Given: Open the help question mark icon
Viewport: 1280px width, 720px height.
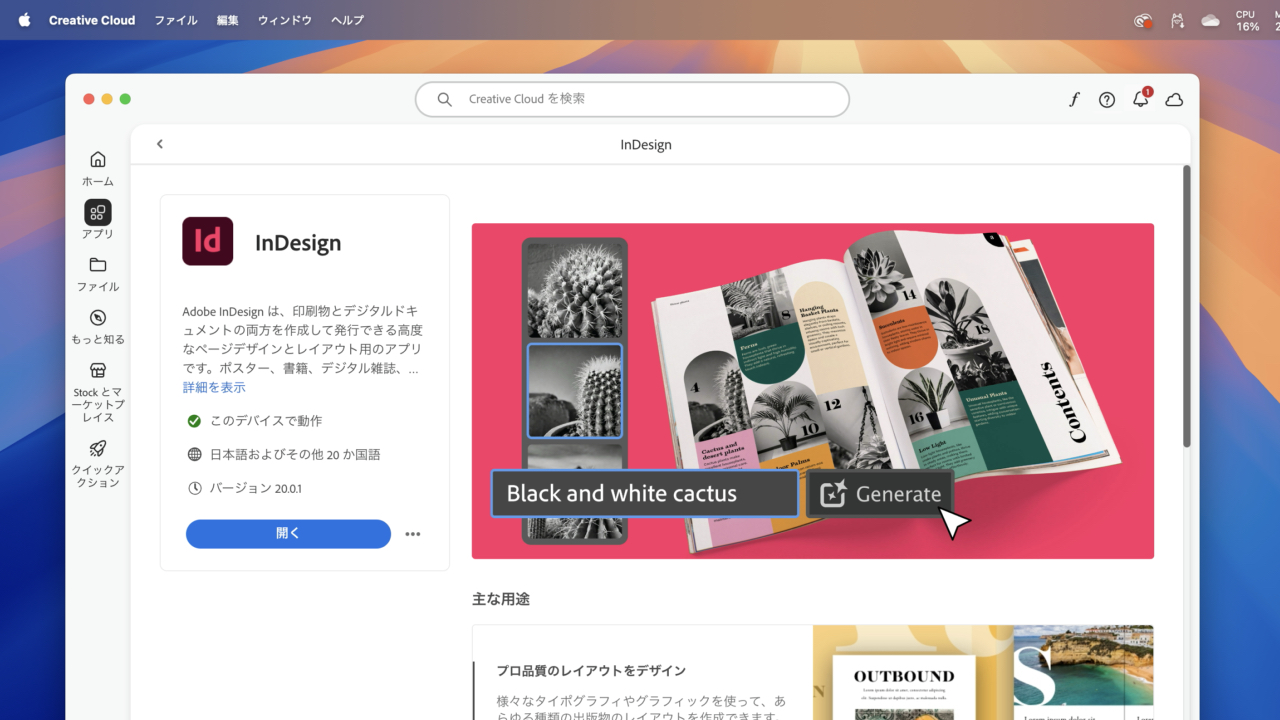Looking at the screenshot, I should [x=1107, y=100].
